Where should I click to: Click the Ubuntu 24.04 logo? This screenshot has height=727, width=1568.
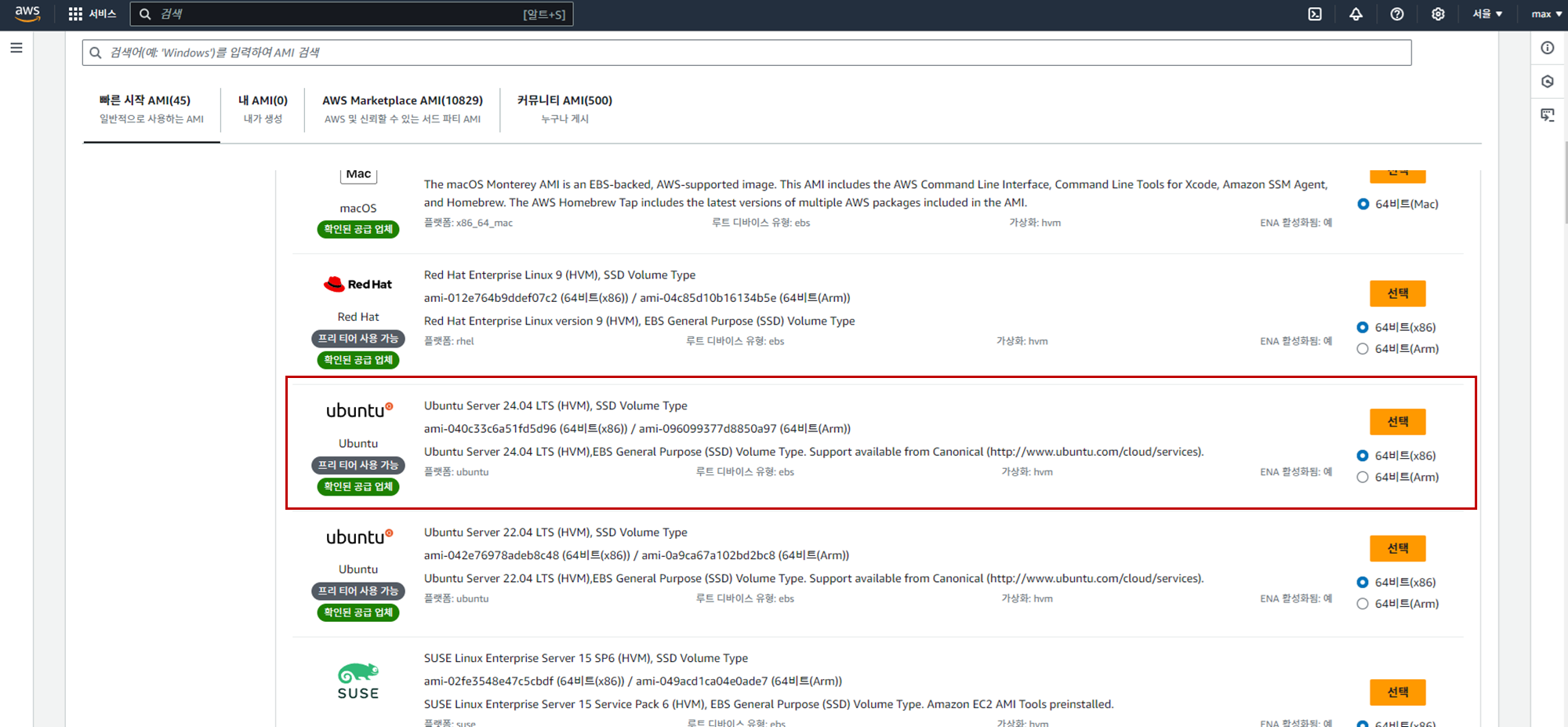tap(359, 410)
